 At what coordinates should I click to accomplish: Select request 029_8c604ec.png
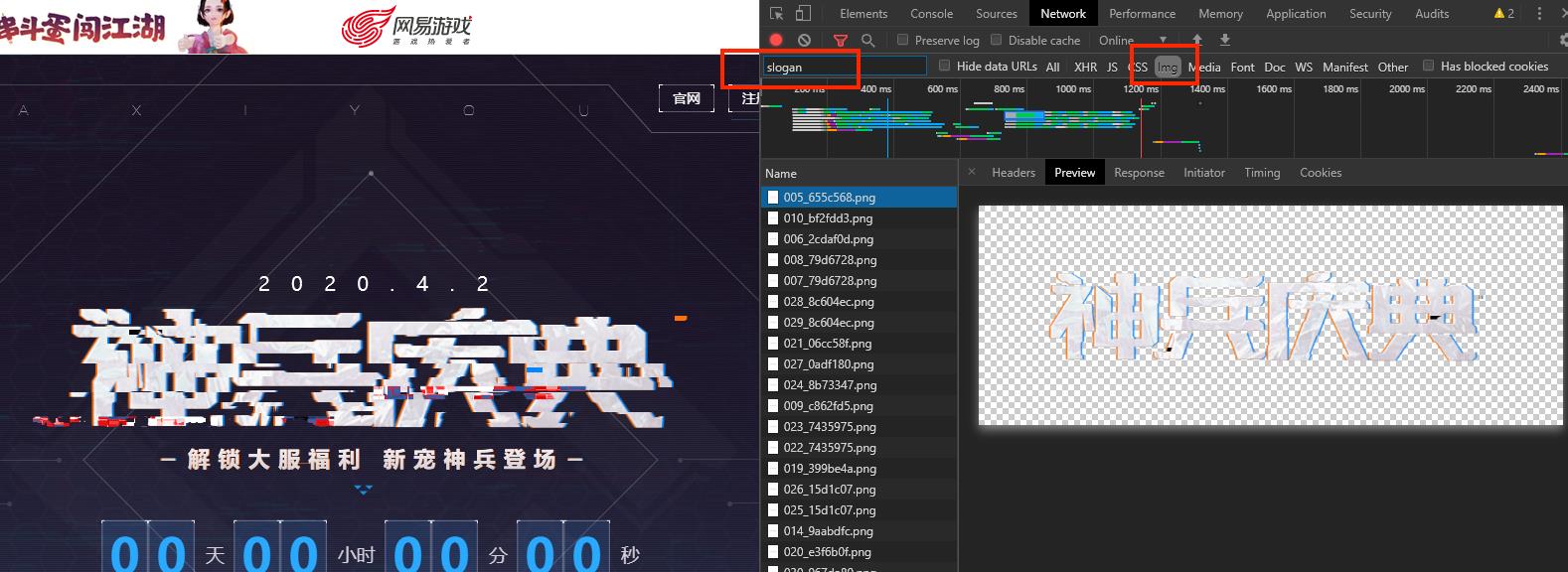859,322
